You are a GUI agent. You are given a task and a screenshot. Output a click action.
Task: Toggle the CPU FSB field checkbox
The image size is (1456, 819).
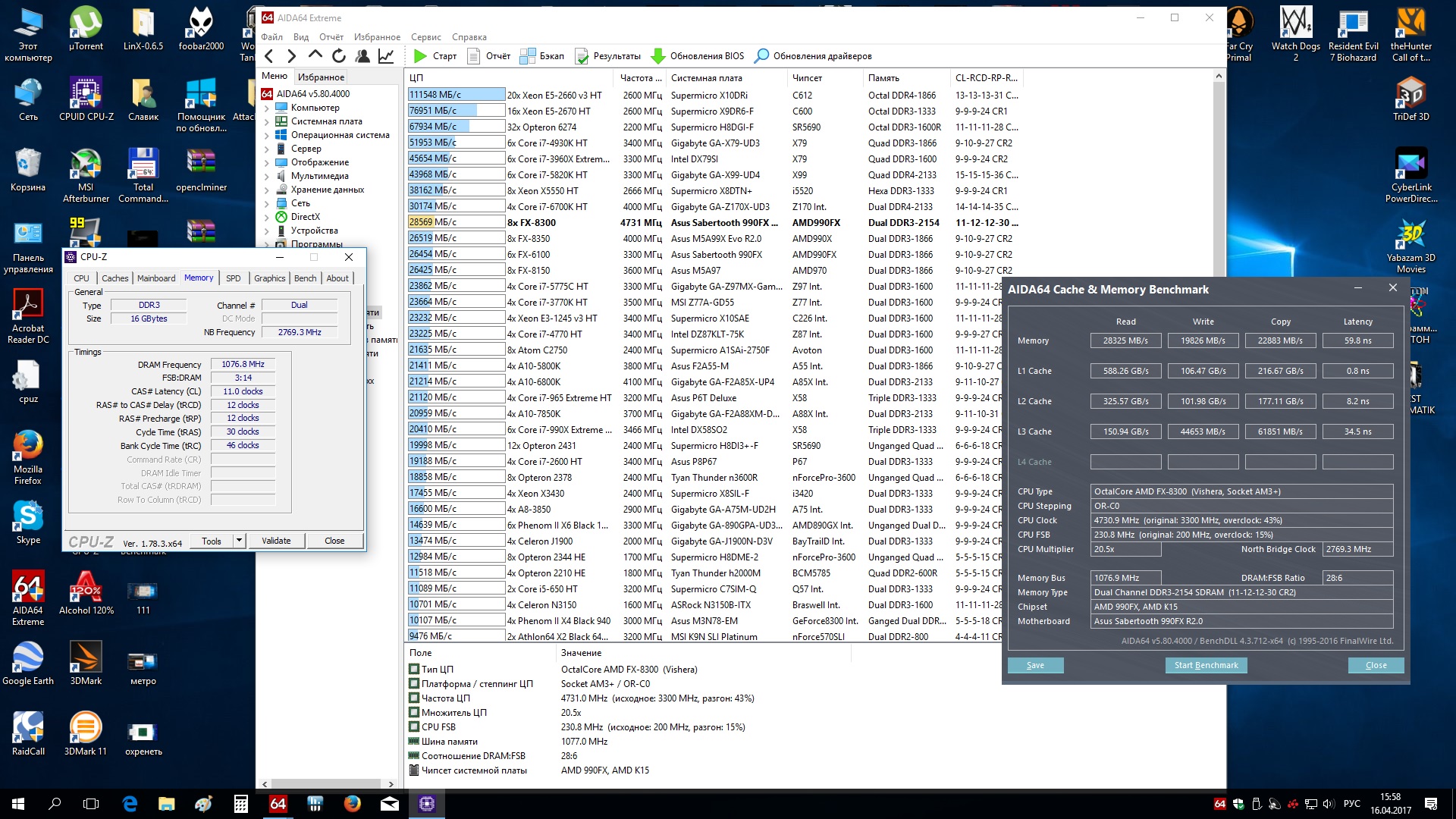coord(414,727)
